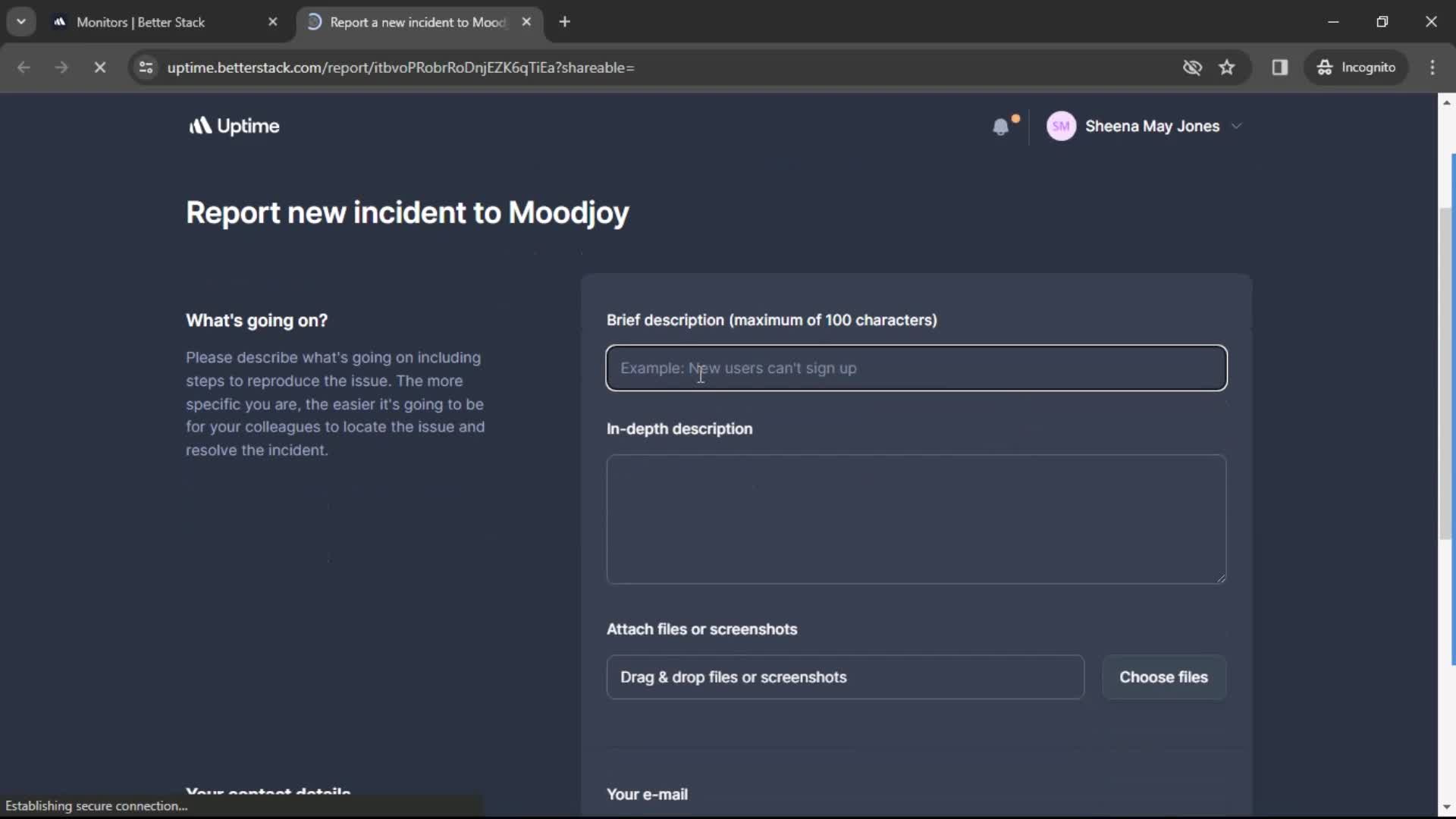Open the tab search dropdown arrow
Image resolution: width=1456 pixels, height=819 pixels.
point(21,21)
